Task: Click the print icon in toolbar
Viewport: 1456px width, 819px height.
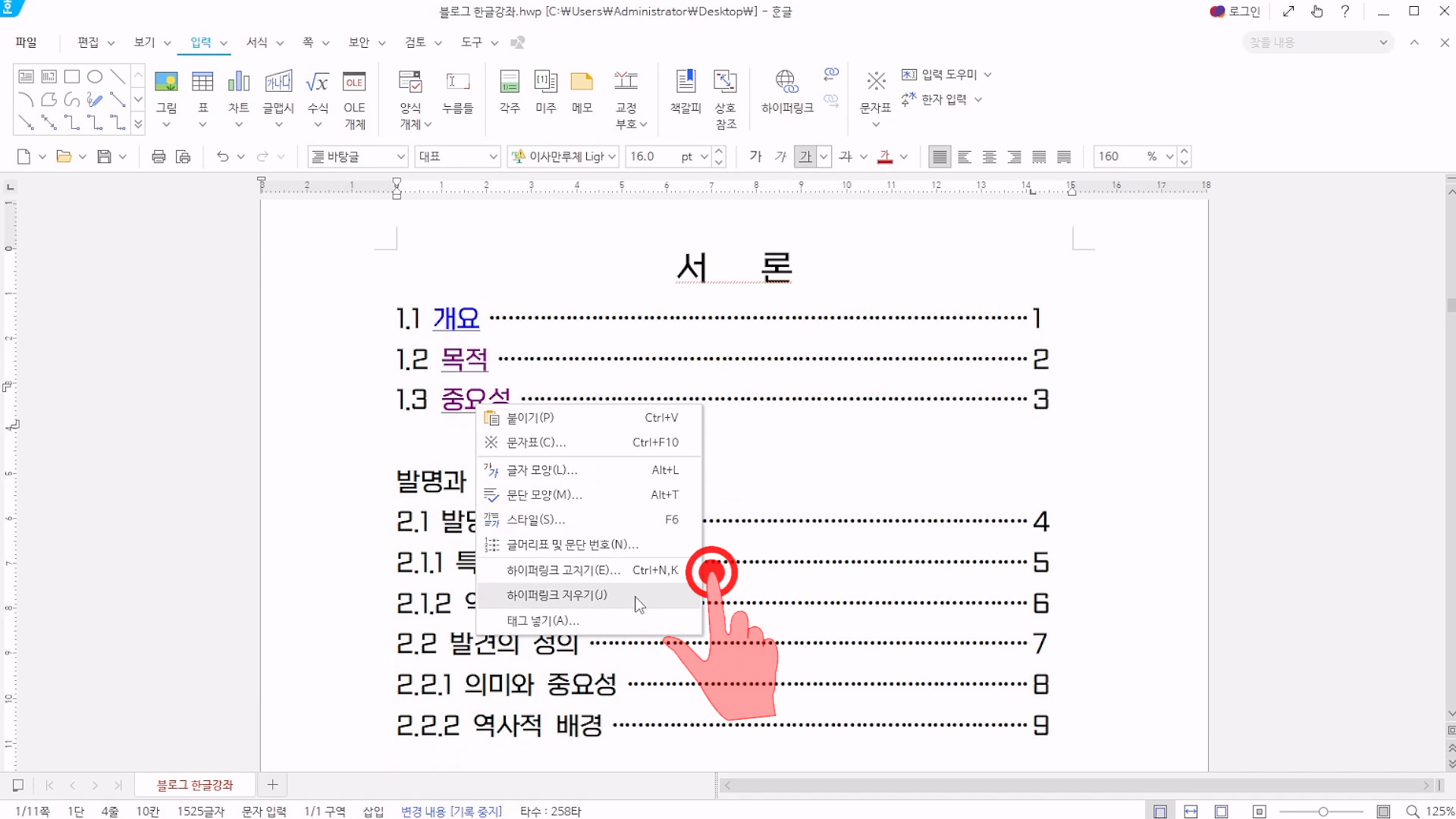Action: tap(158, 156)
